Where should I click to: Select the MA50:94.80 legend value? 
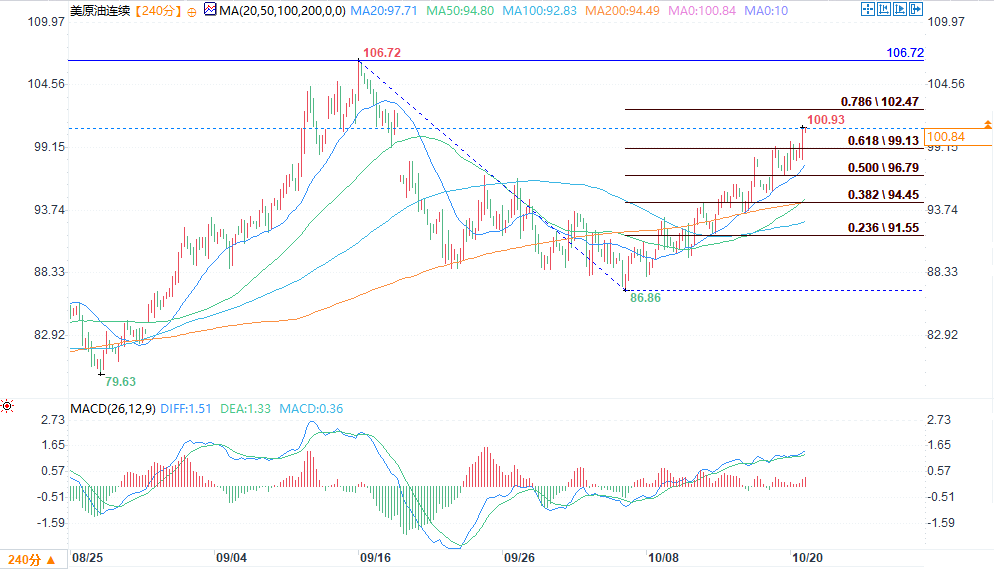tap(460, 11)
